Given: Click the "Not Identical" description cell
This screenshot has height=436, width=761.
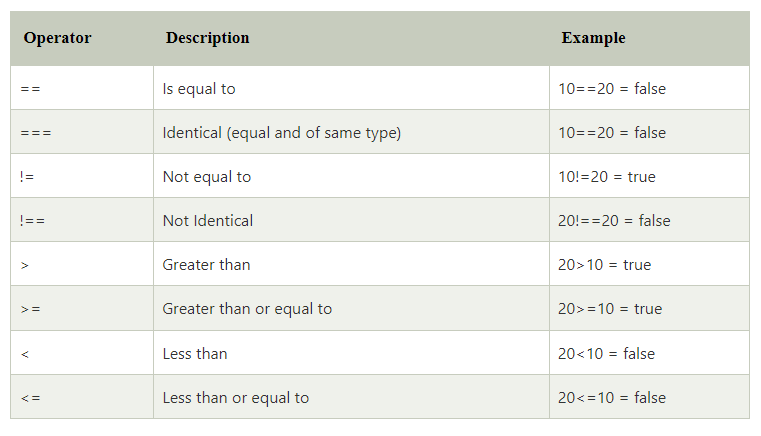Looking at the screenshot, I should coord(208,221).
